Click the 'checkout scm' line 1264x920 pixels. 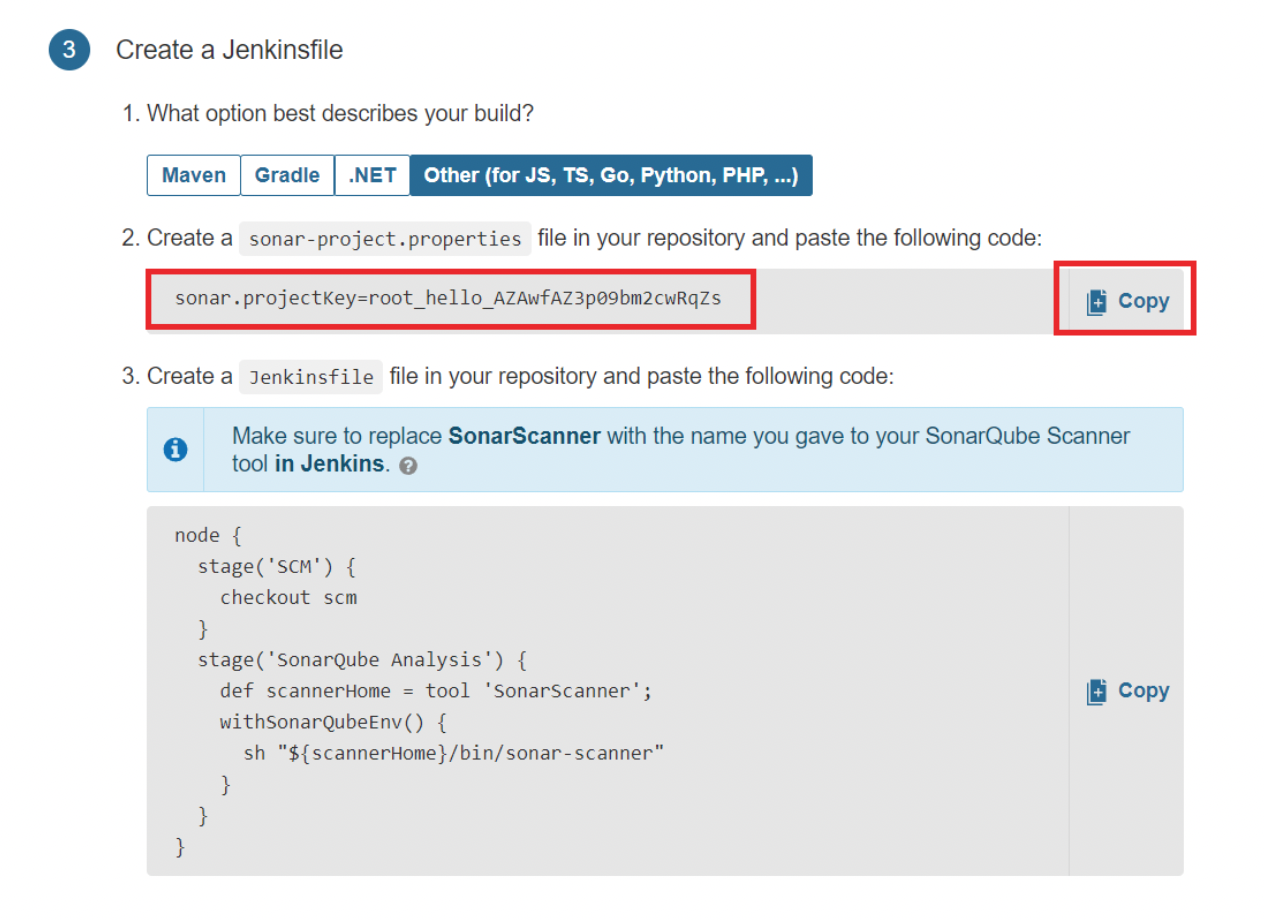[x=288, y=598]
